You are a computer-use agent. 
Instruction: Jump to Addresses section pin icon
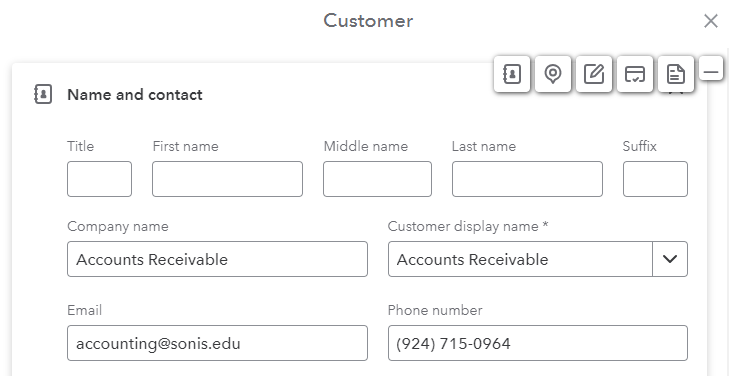[553, 74]
